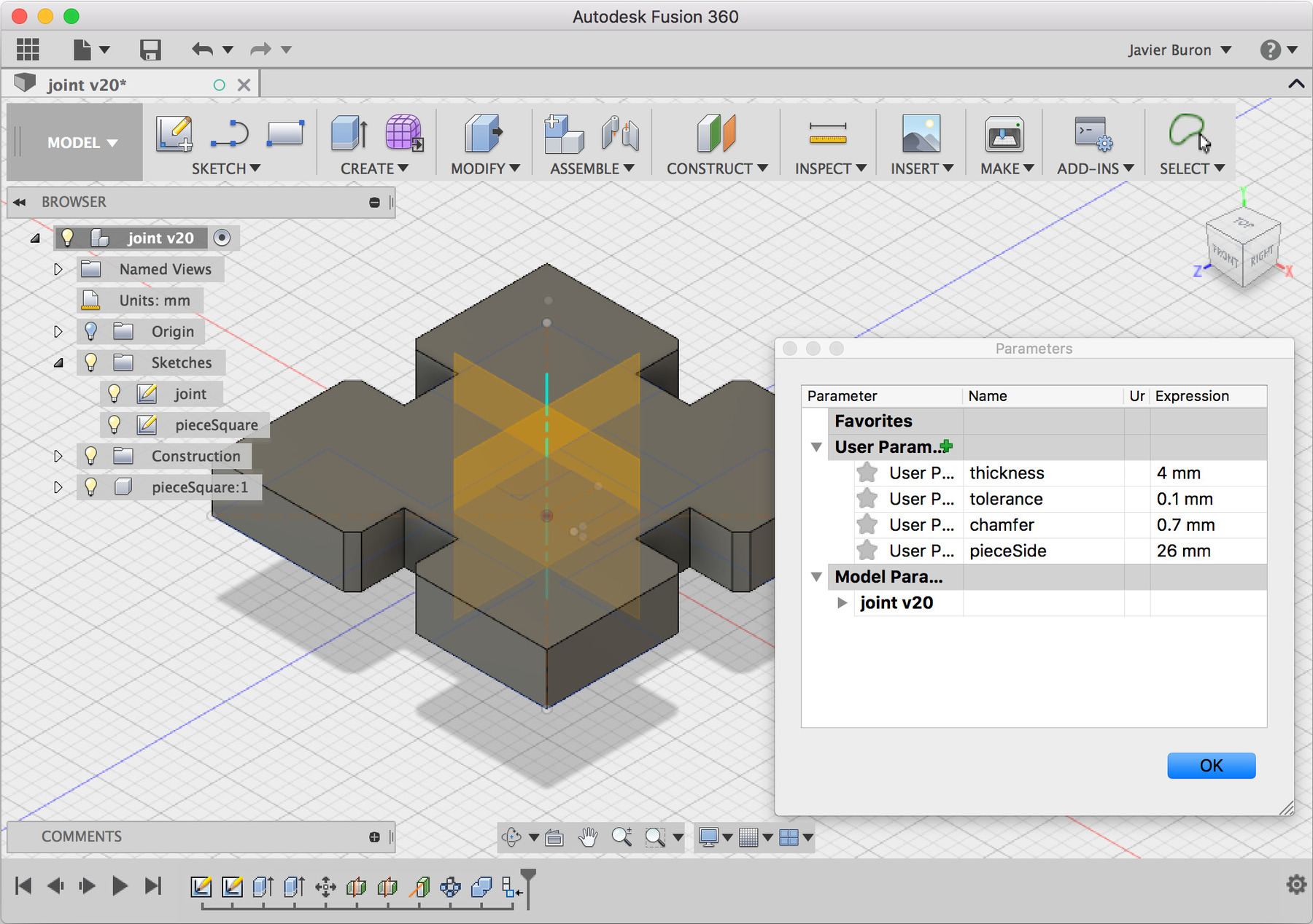This screenshot has width=1313, height=924.
Task: Click OK in Parameters dialog
Action: [1211, 766]
